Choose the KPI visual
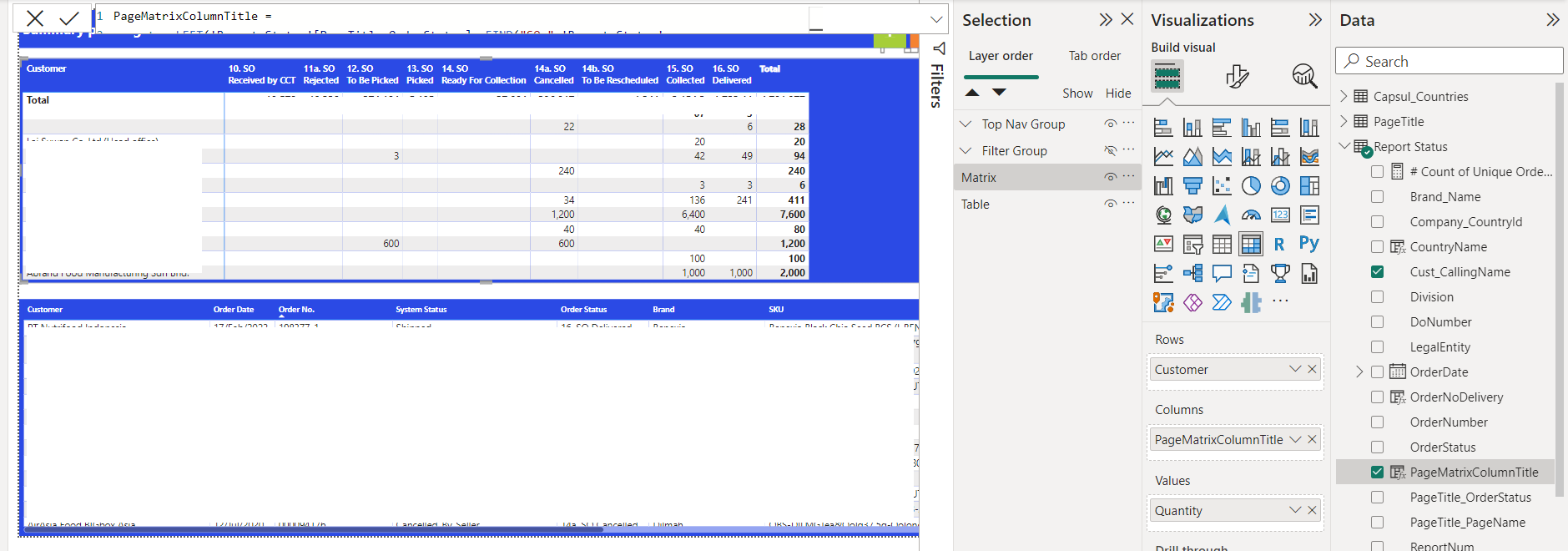The width and height of the screenshot is (1568, 551). (x=1163, y=244)
